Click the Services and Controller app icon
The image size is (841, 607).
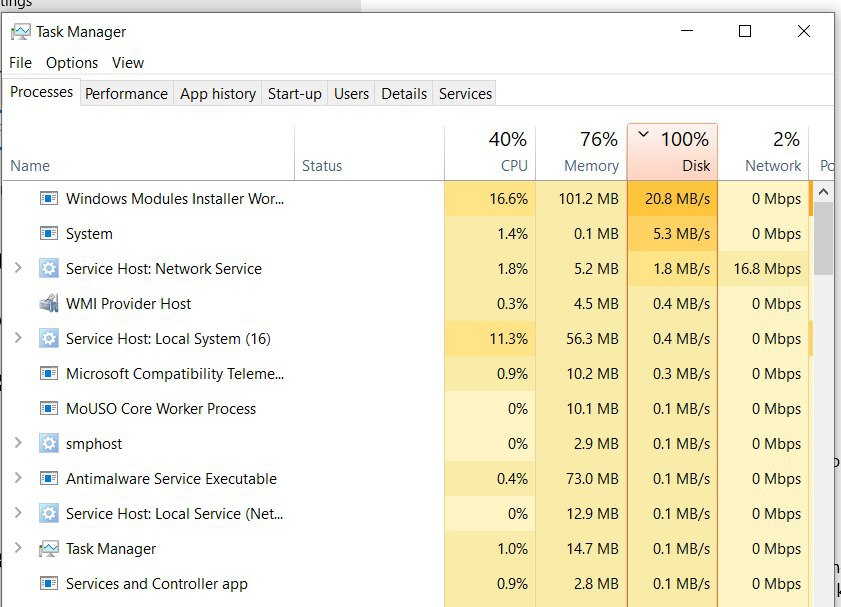[49, 583]
